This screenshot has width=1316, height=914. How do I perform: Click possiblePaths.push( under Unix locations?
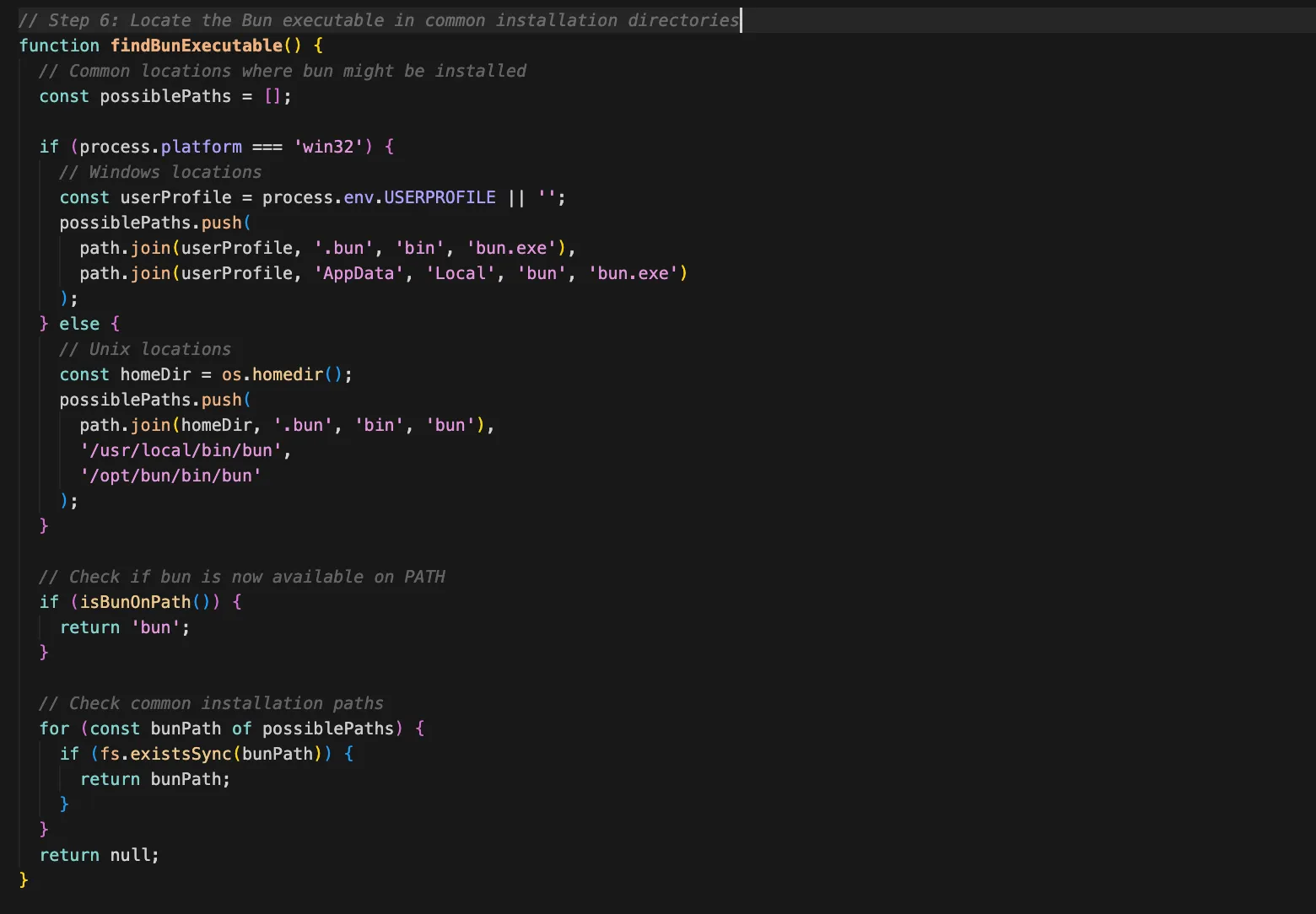pos(155,400)
